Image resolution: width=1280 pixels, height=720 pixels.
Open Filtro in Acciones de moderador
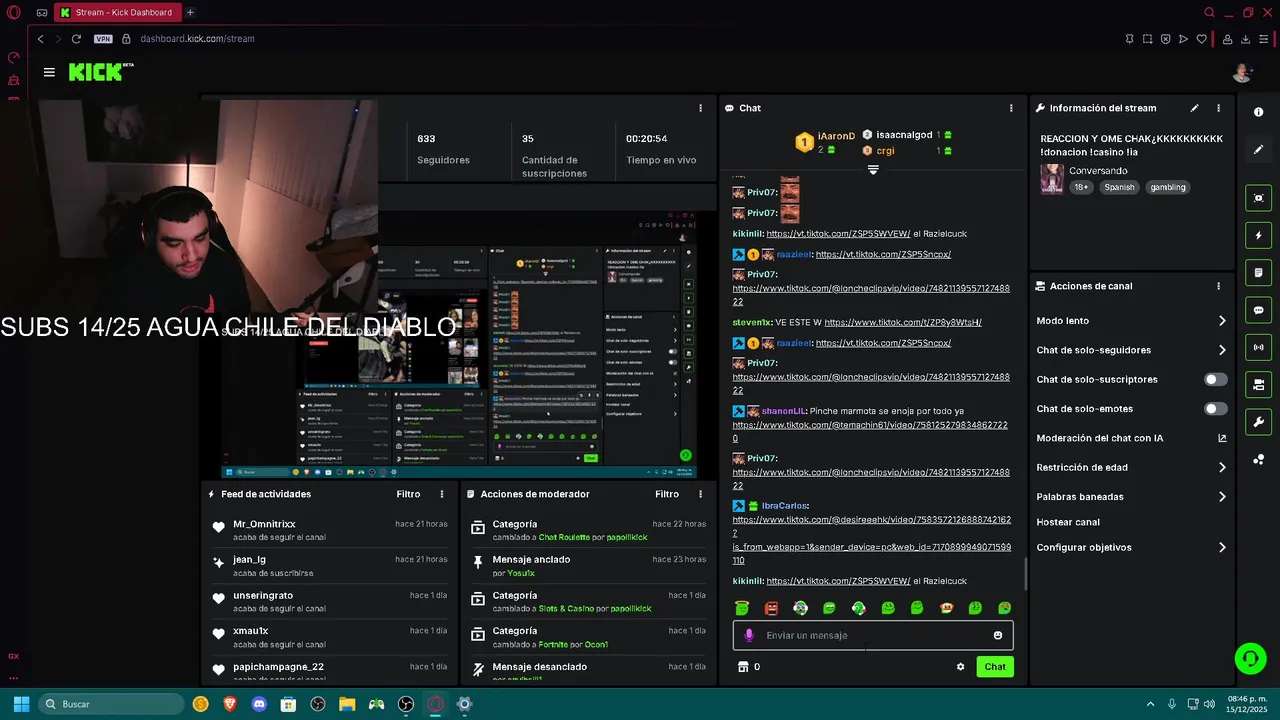667,494
